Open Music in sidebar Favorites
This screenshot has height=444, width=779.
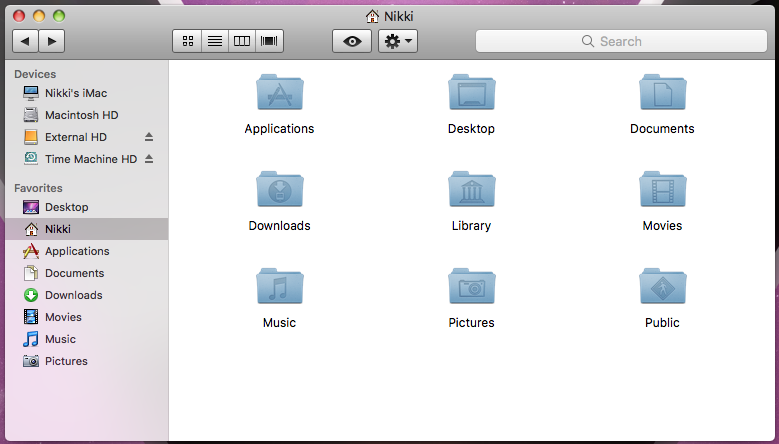tap(87, 339)
